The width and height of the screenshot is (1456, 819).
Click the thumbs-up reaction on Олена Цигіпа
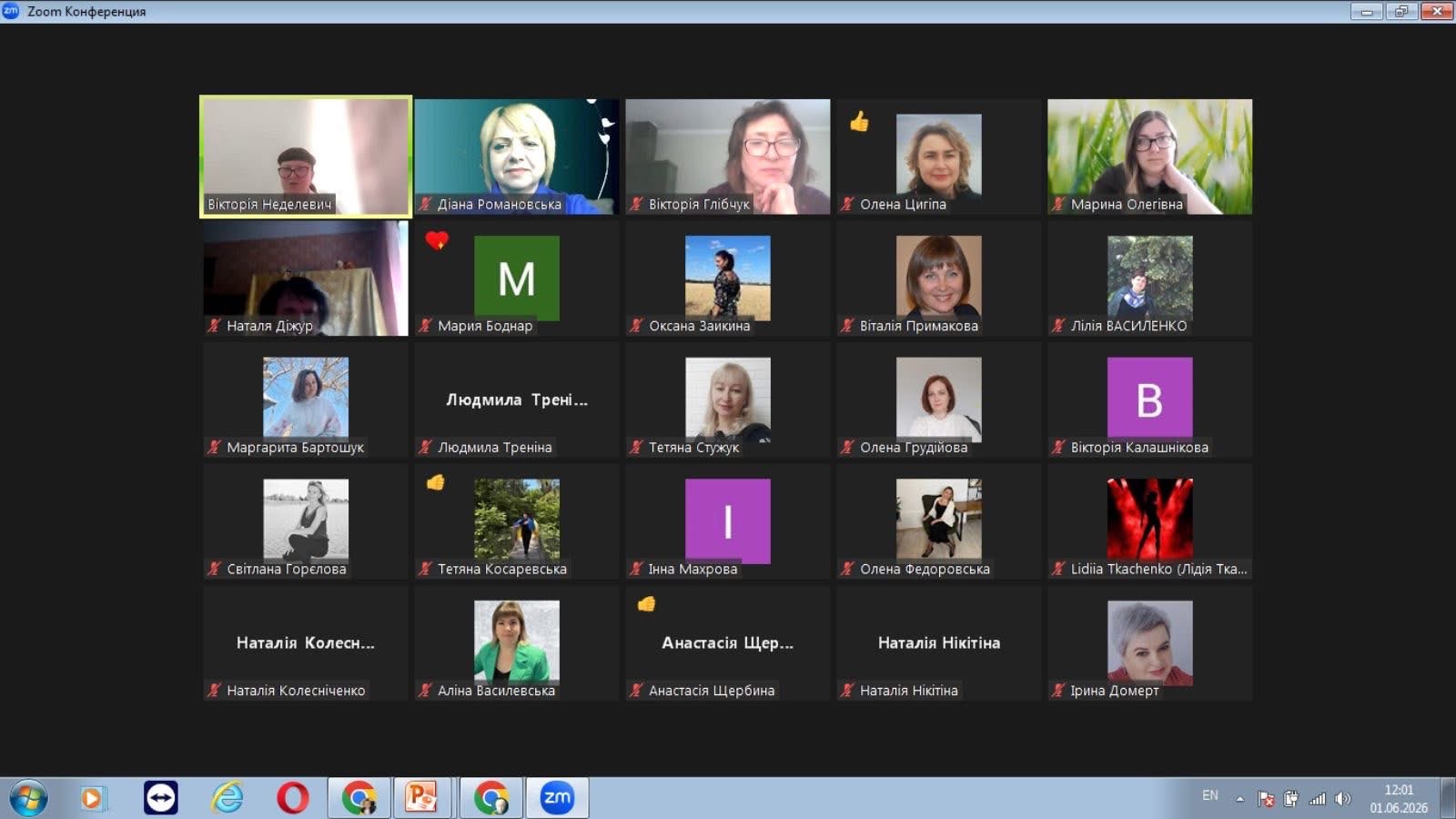point(859,121)
